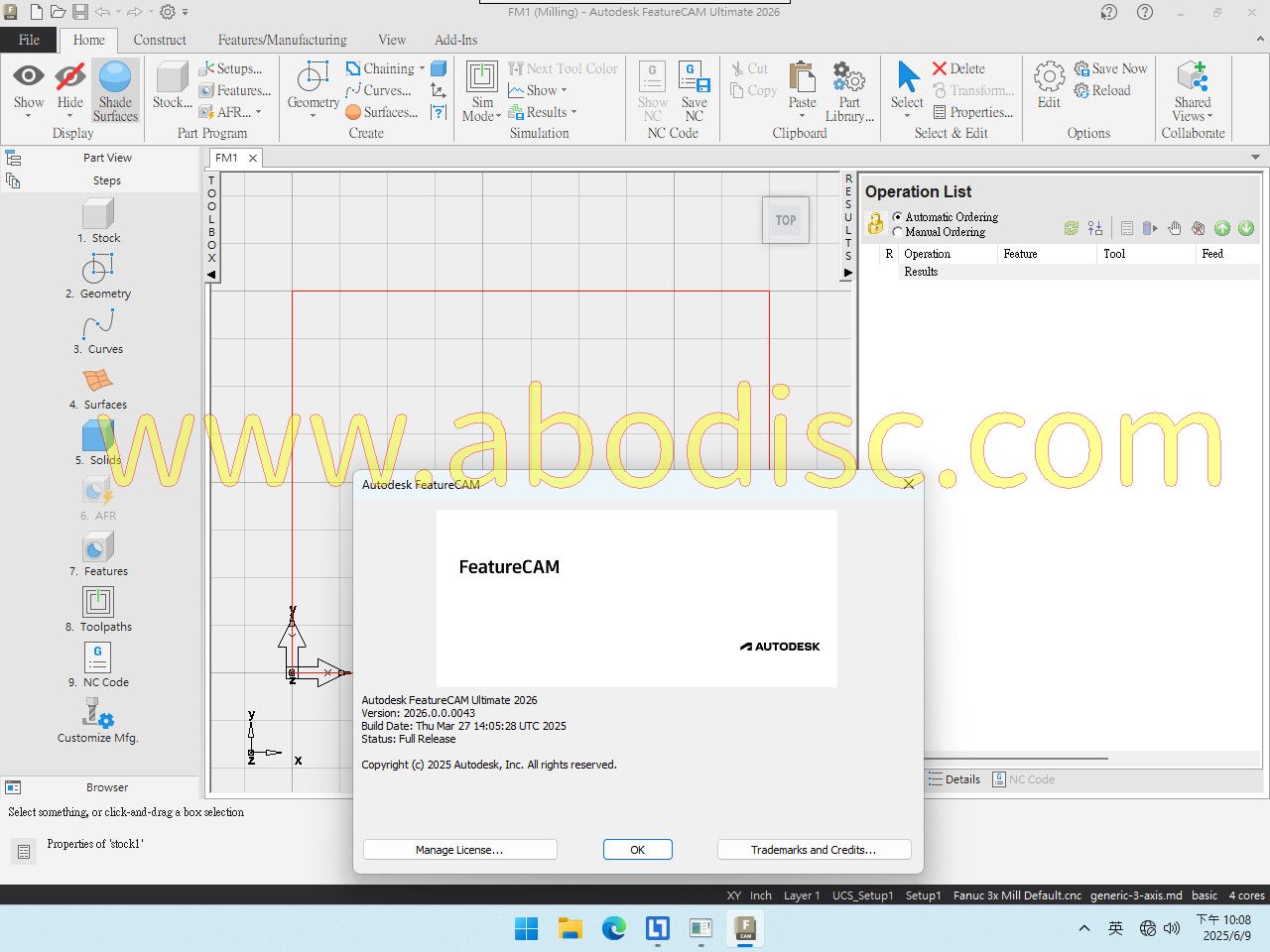The width and height of the screenshot is (1270, 952).
Task: Select the Solids step in Steps panel
Action: (98, 442)
